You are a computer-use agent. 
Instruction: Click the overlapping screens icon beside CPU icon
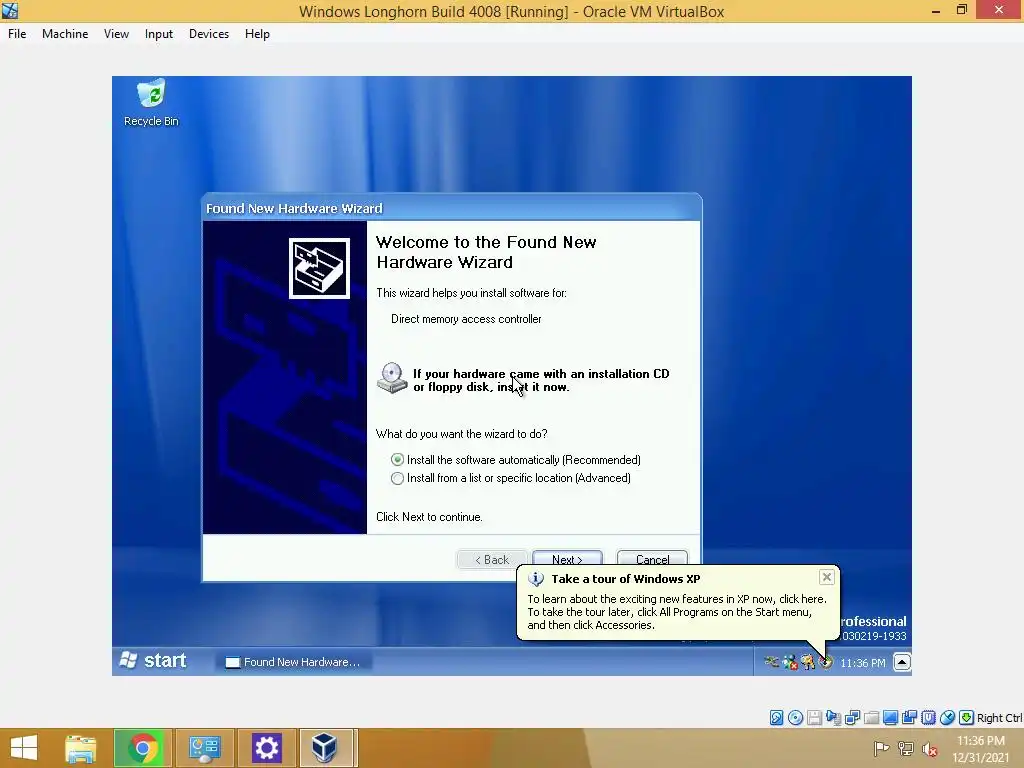tap(910, 718)
